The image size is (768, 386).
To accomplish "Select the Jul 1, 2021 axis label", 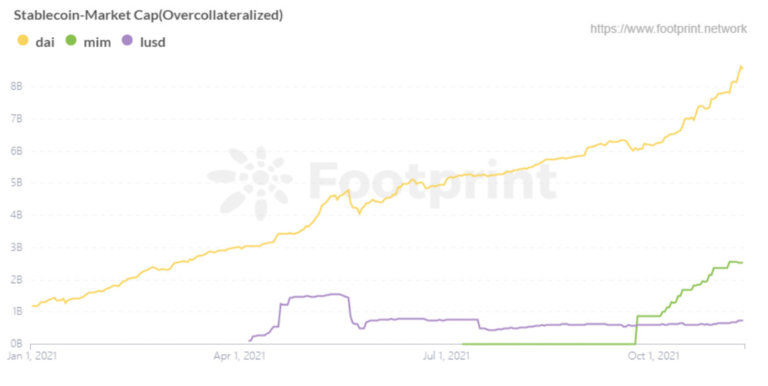I will [x=446, y=356].
